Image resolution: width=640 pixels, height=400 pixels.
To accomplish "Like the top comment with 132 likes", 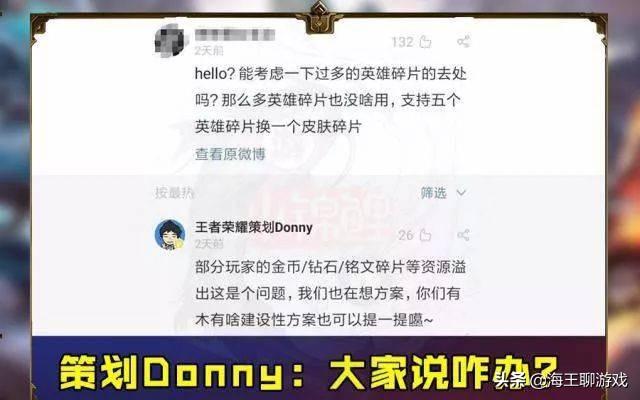I will 425,41.
